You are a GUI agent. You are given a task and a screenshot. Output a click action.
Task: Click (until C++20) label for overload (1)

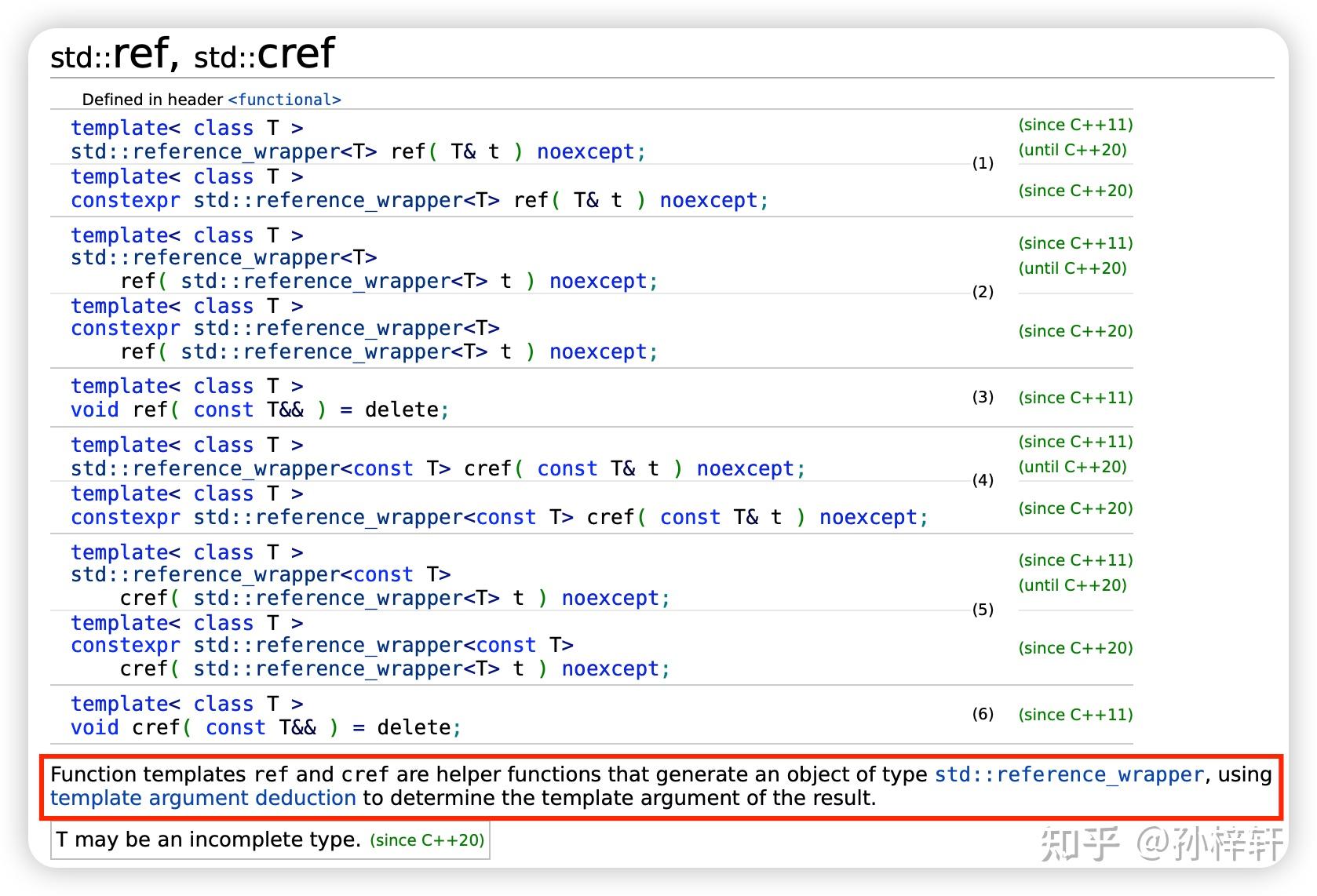[1072, 150]
